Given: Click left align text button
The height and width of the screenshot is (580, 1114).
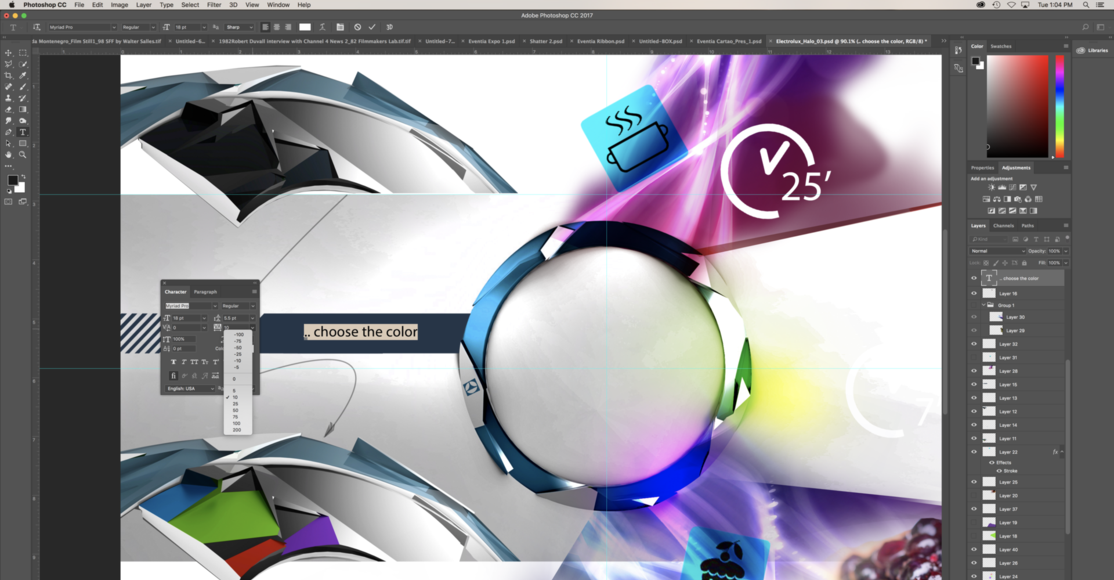Looking at the screenshot, I should (x=265, y=27).
